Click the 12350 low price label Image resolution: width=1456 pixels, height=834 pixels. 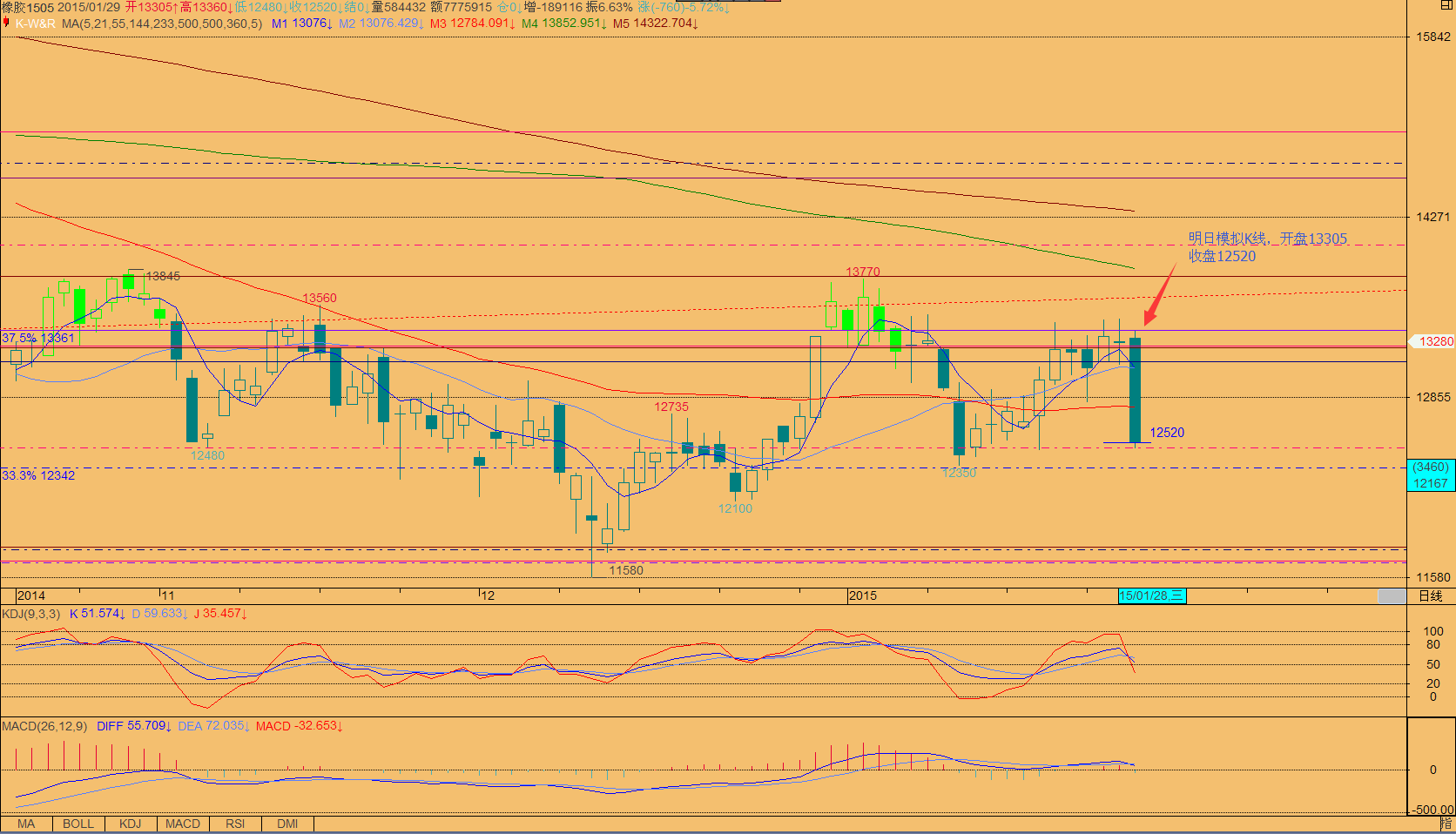click(959, 473)
